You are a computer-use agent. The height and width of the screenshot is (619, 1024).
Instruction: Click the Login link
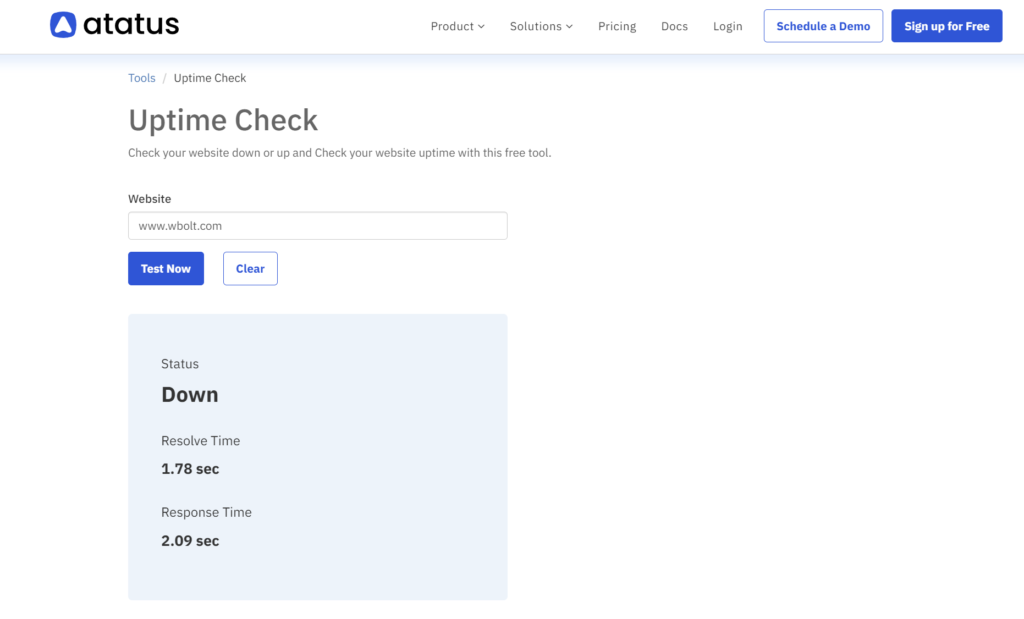tap(727, 26)
